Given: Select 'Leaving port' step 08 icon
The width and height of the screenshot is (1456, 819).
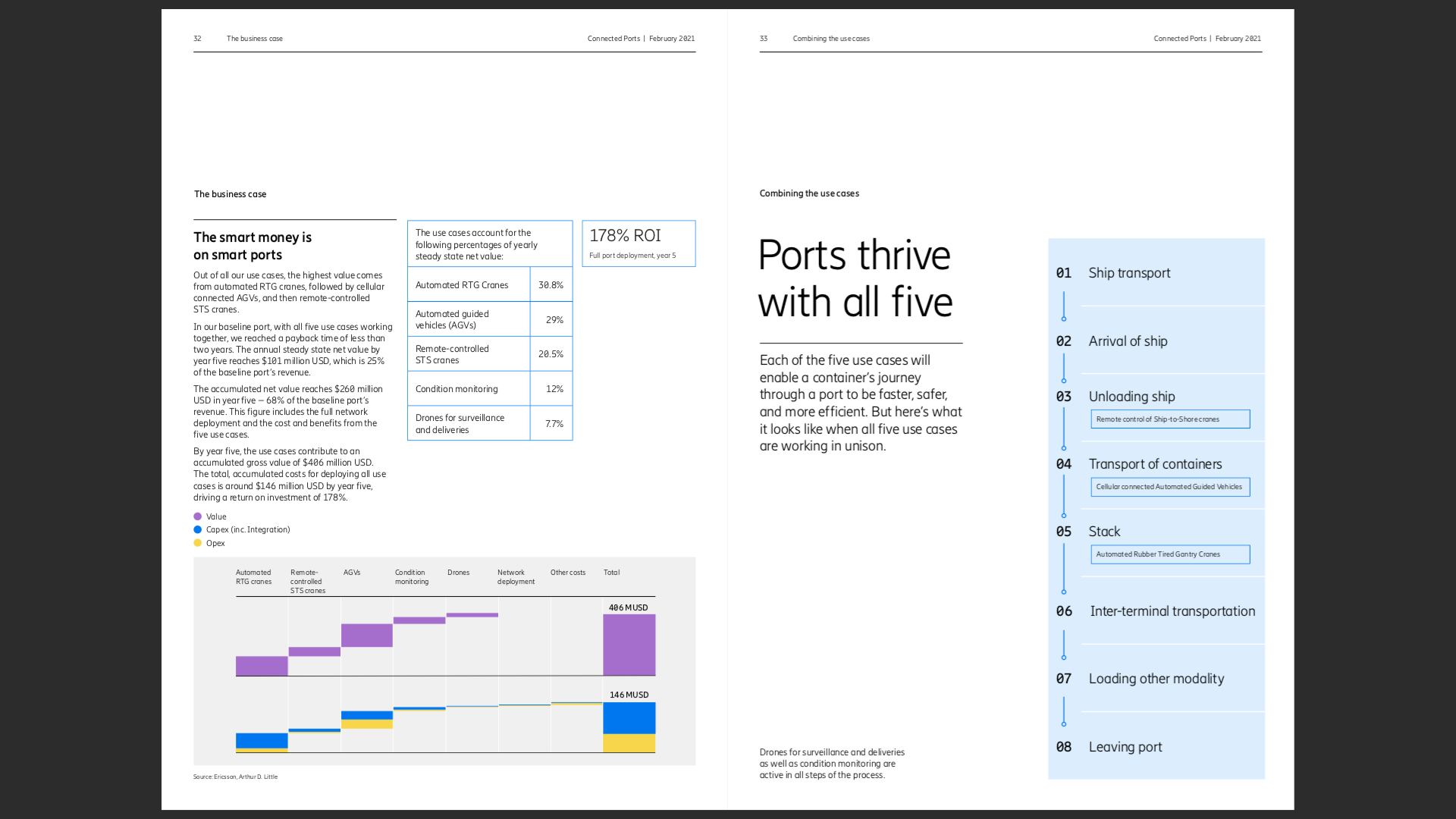Looking at the screenshot, I should point(1064,724).
